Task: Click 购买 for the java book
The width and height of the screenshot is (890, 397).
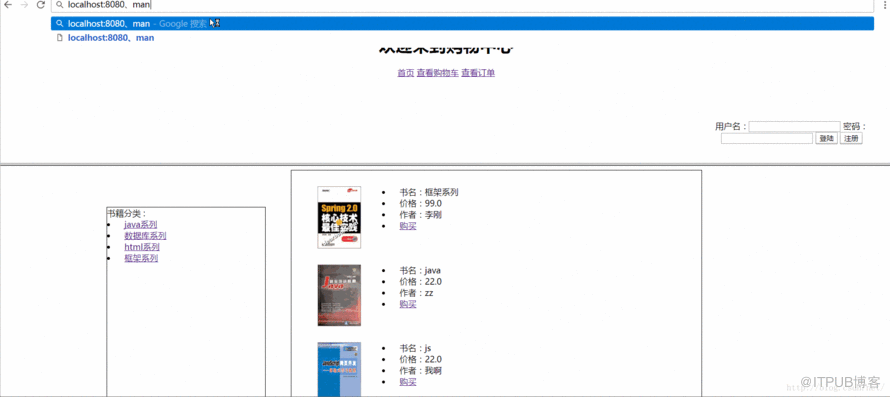Action: pyautogui.click(x=408, y=304)
